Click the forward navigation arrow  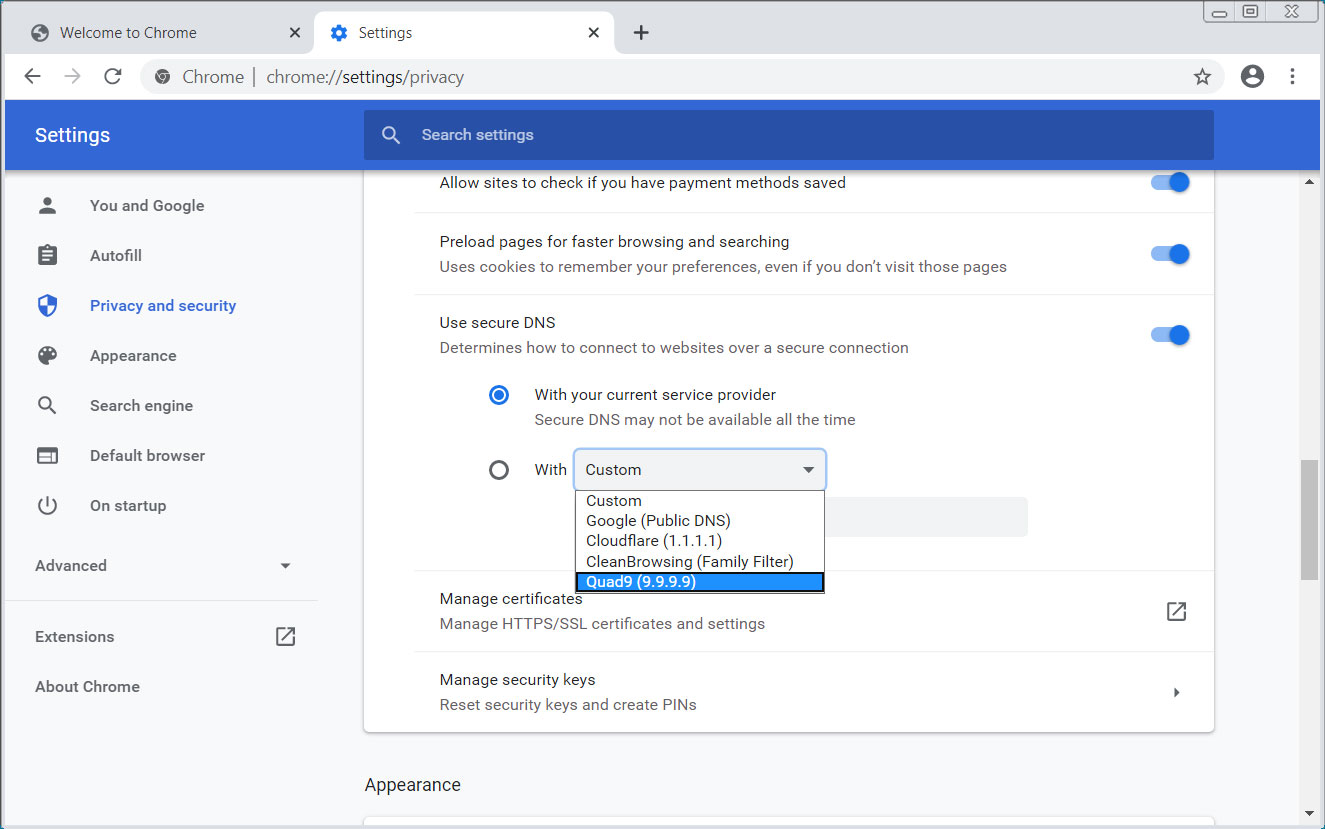click(72, 76)
